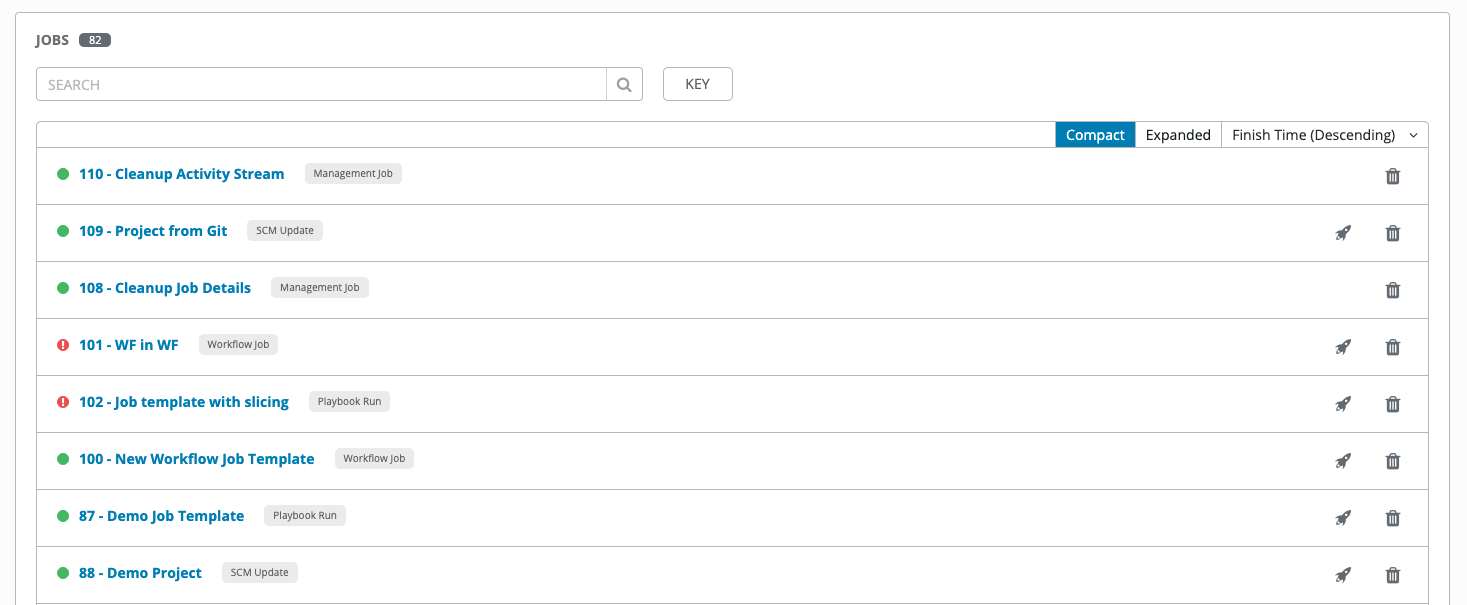Click into the jobs search field

tap(320, 85)
